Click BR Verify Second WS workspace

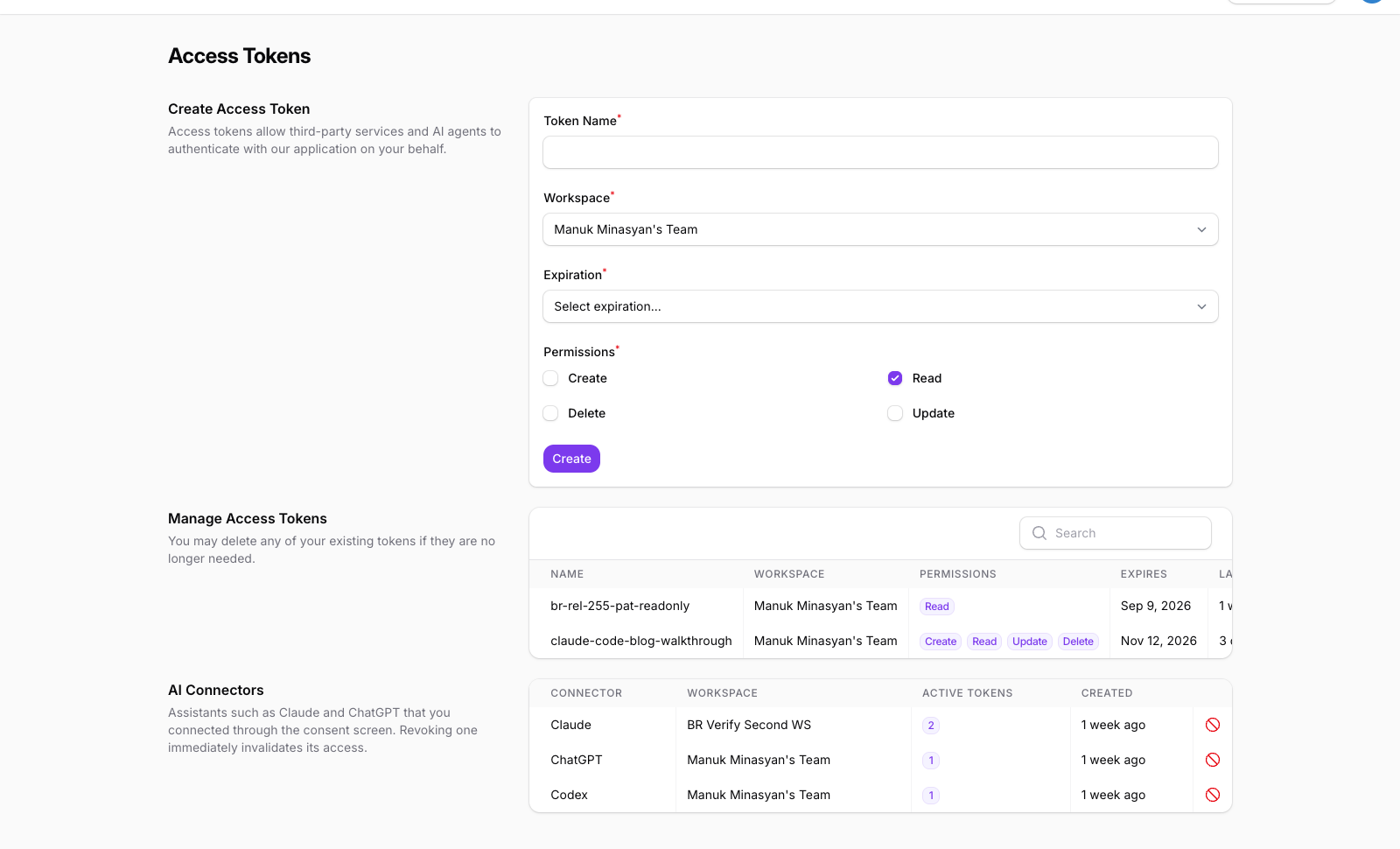[749, 725]
